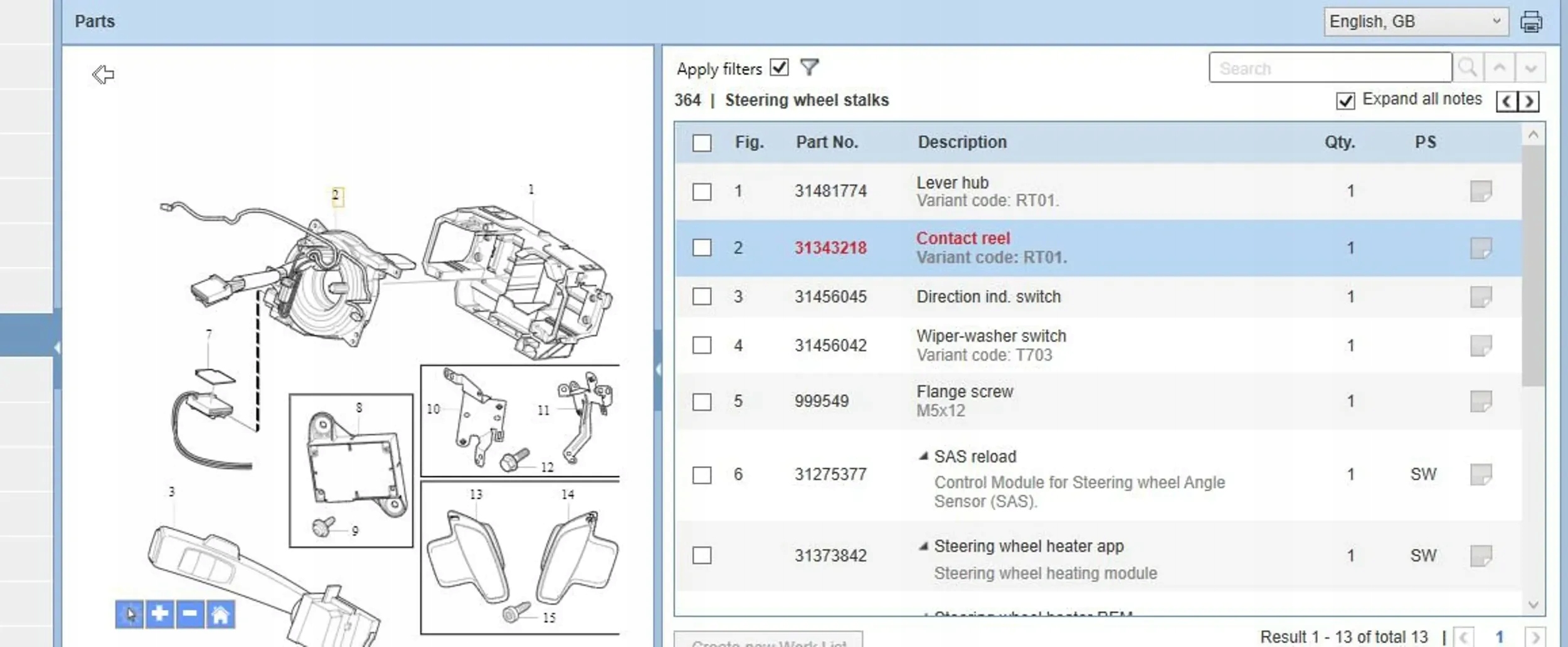
Task: Sort by the Part No. column header
Action: (x=827, y=142)
